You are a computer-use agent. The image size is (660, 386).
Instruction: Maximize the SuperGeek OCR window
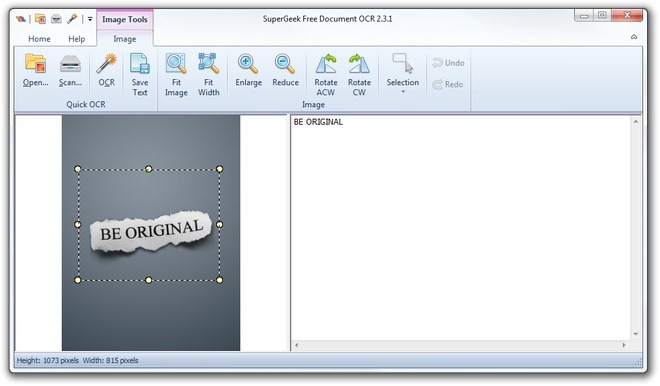pos(602,16)
